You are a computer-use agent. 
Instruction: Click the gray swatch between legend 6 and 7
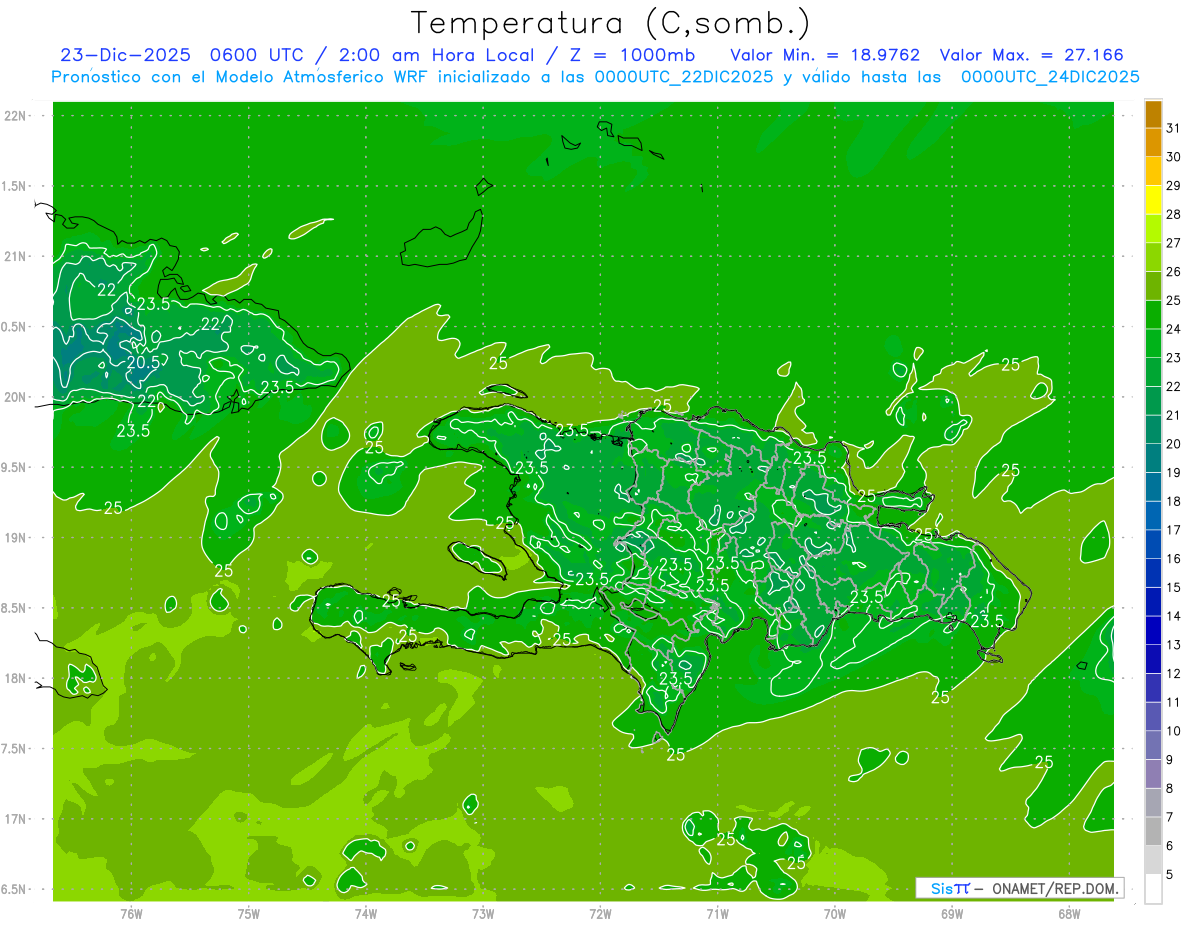(1153, 831)
